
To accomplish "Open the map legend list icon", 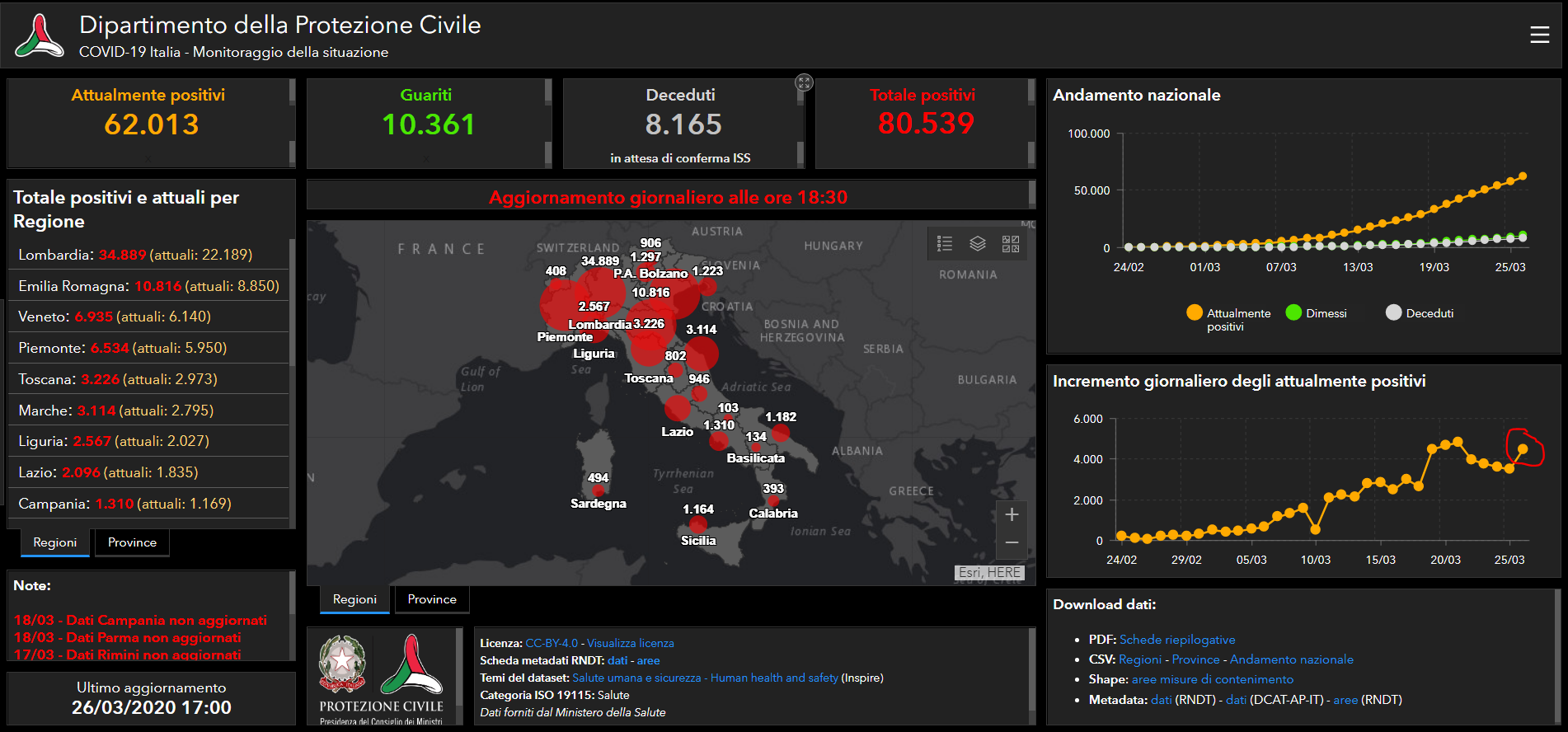I will [x=945, y=243].
